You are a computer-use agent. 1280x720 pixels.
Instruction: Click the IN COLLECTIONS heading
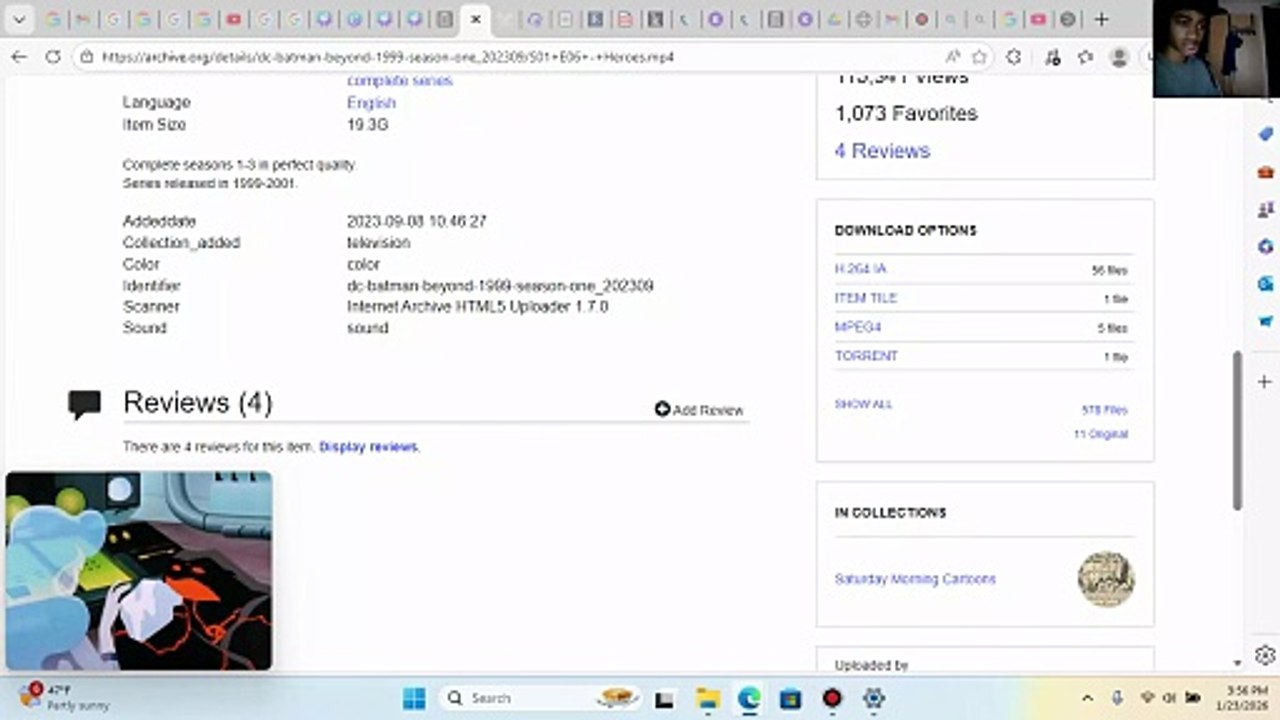pos(890,512)
